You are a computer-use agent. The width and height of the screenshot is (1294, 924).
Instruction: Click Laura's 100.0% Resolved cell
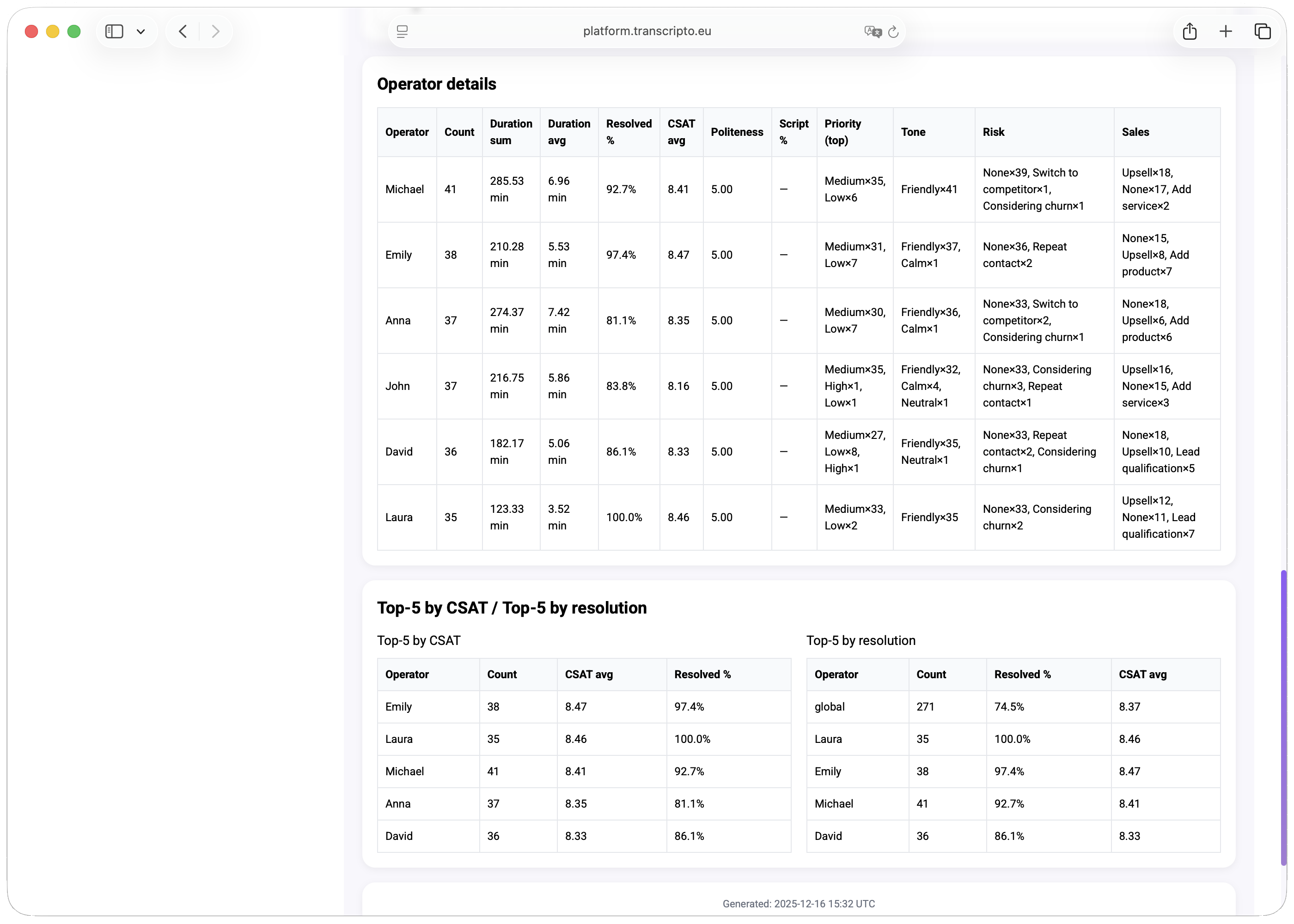624,517
